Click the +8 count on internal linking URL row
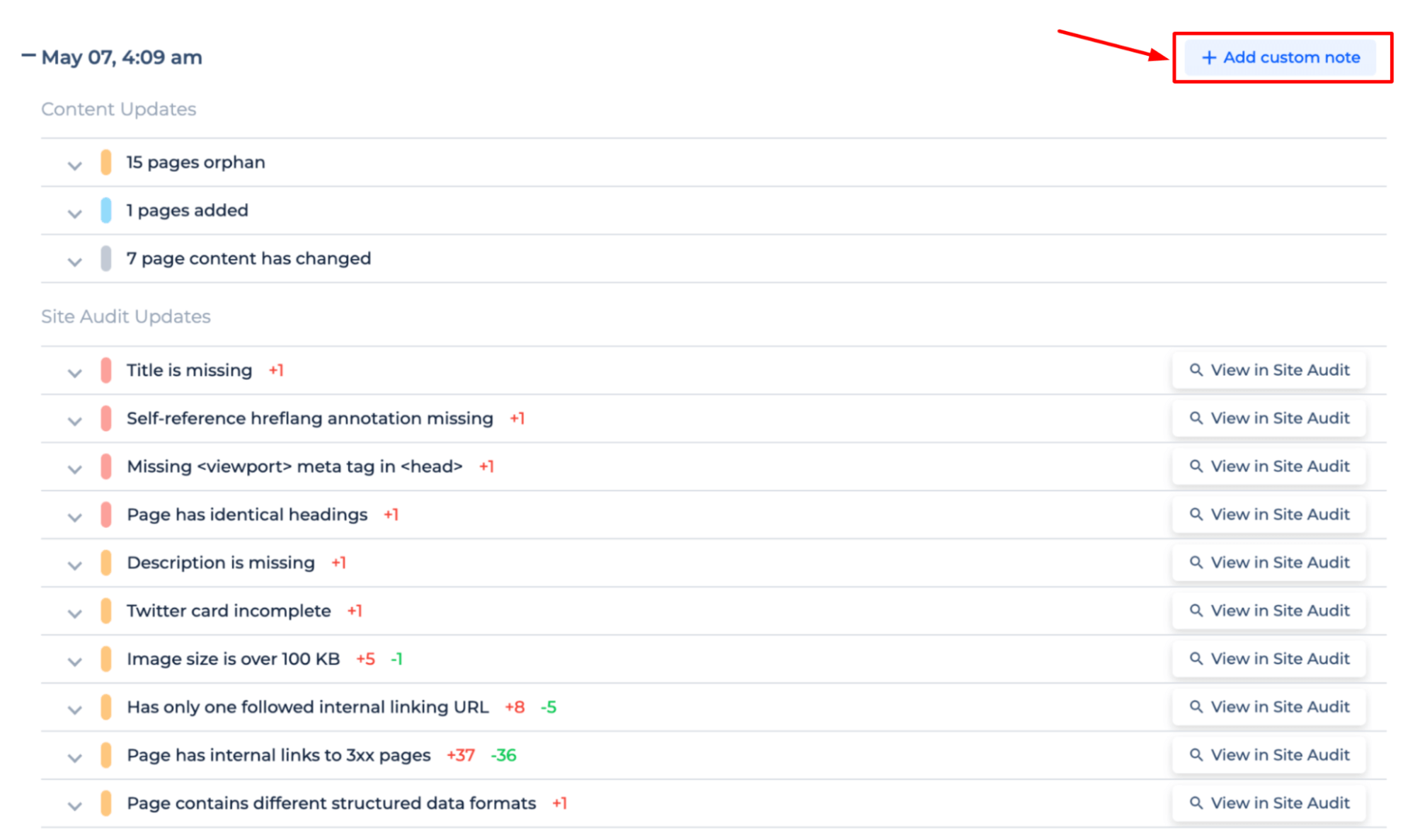The image size is (1415, 840). 515,707
